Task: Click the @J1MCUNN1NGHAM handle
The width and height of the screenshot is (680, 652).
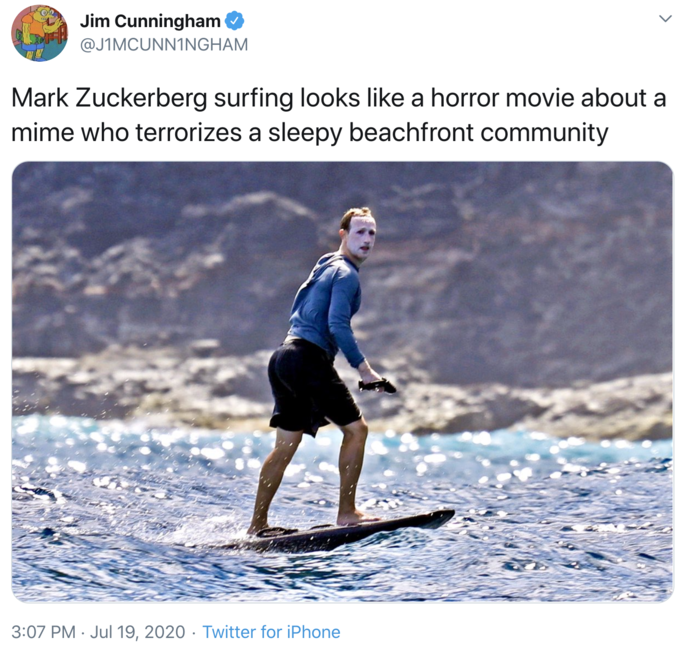Action: tap(164, 45)
